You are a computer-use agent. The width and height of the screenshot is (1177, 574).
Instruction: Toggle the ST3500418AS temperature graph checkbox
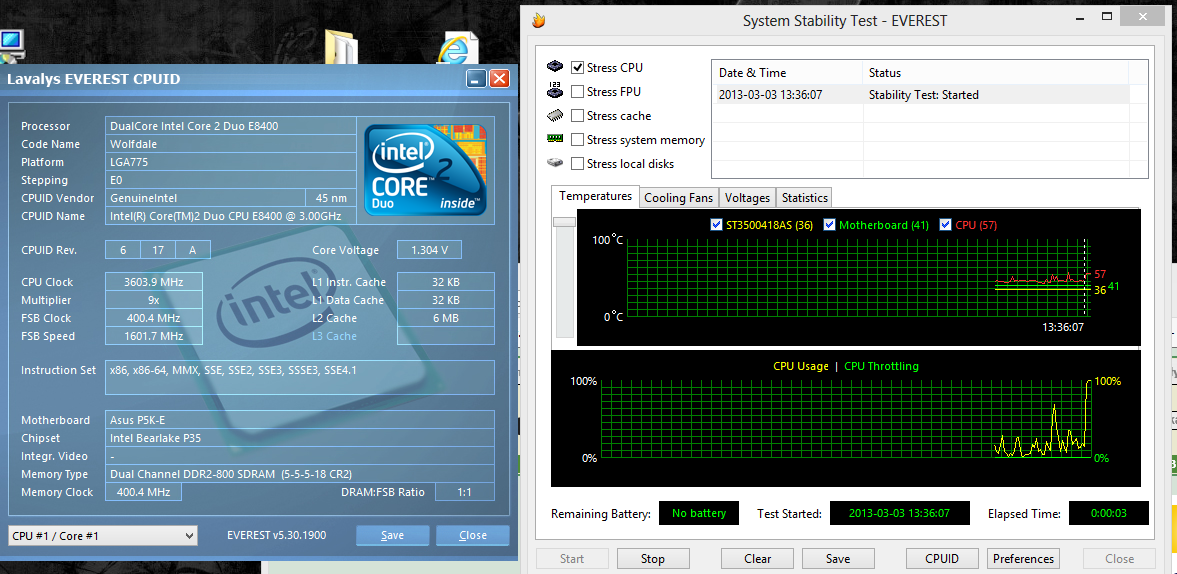pyautogui.click(x=715, y=224)
